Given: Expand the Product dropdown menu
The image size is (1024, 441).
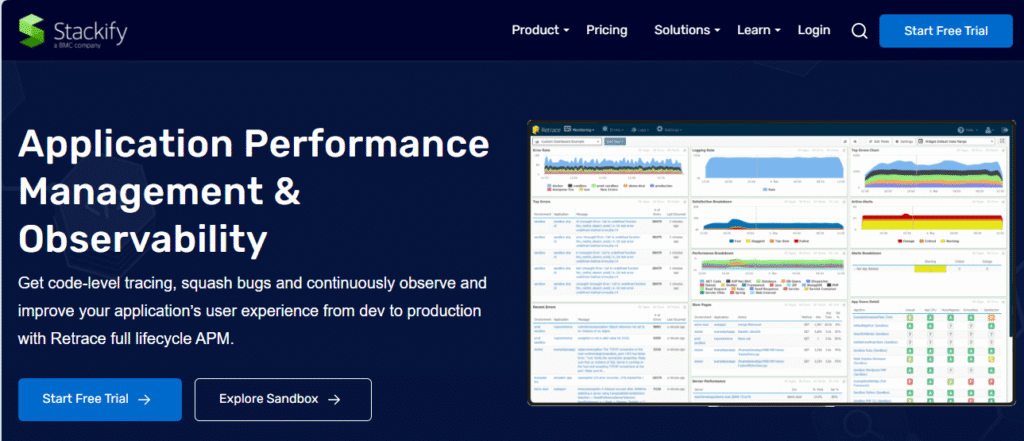Looking at the screenshot, I should point(540,30).
